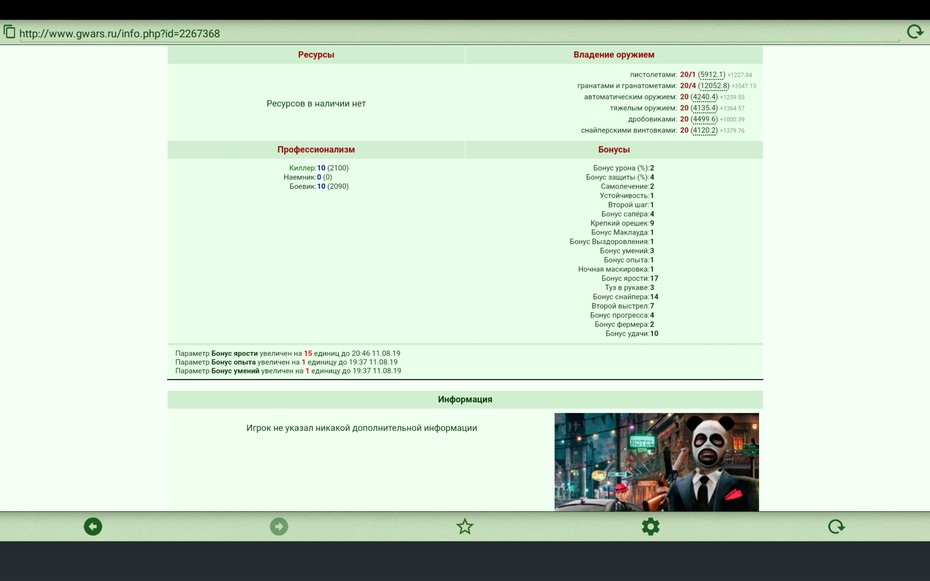Click the 'Бонус защиты (%)' row
The height and width of the screenshot is (581, 930).
[620, 177]
